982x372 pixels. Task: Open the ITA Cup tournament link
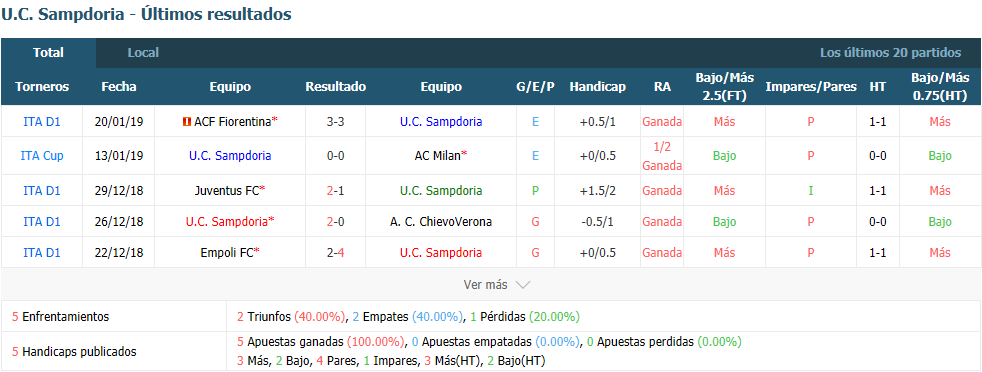(x=42, y=156)
